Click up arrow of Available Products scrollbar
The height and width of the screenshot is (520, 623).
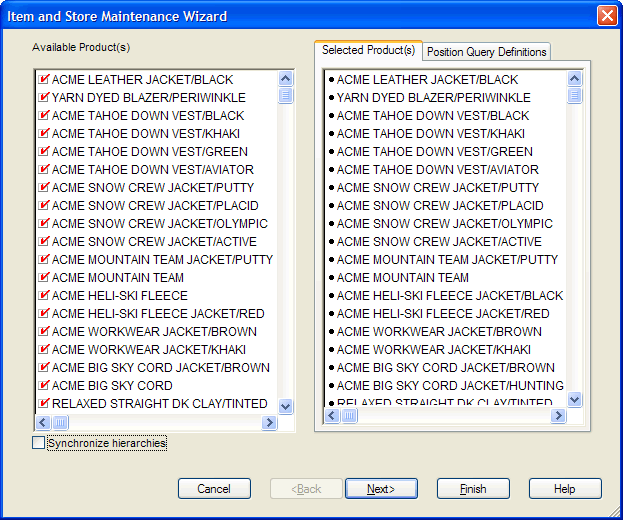(x=286, y=79)
